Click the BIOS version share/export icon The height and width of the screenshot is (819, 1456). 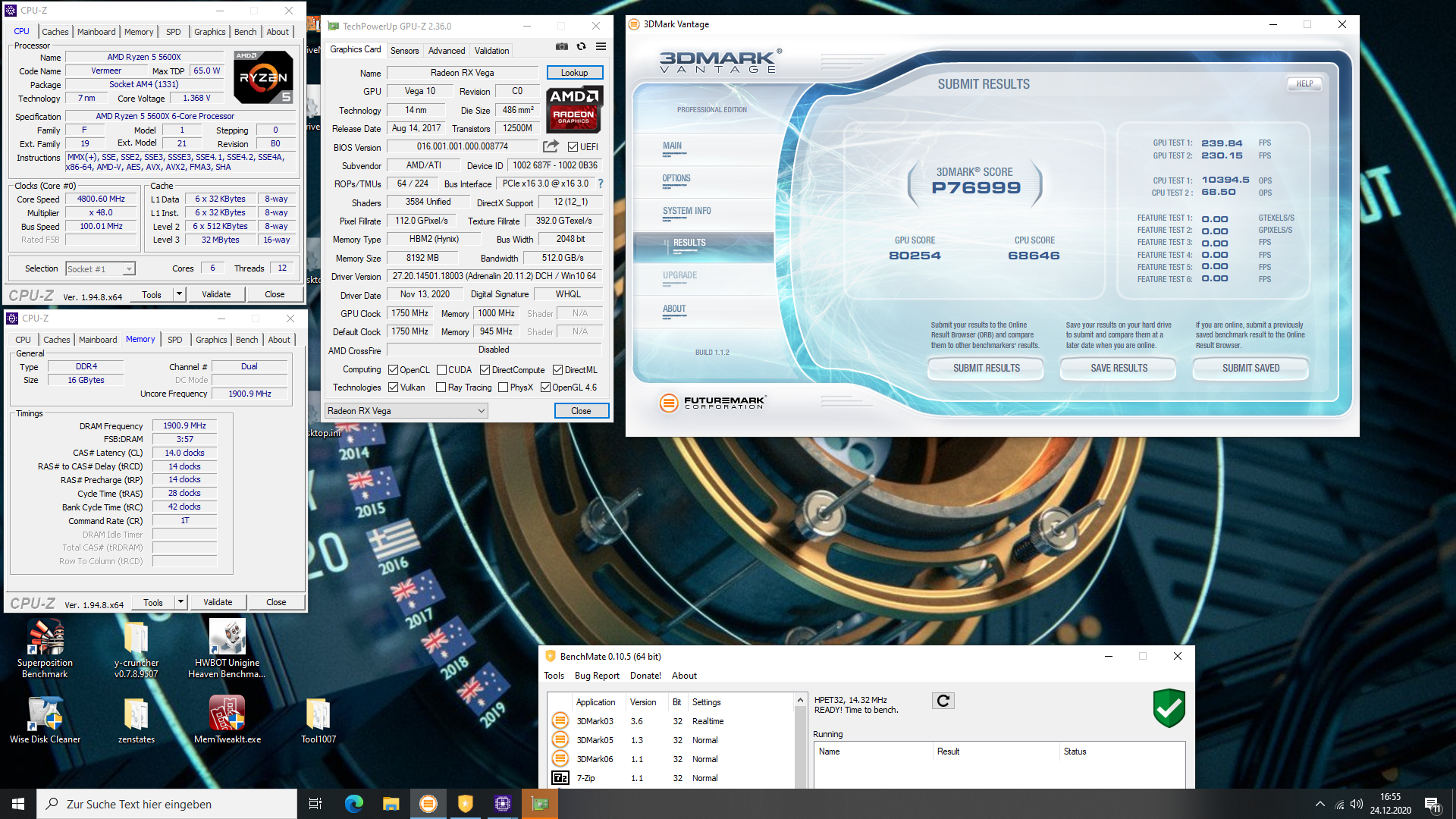coord(551,146)
